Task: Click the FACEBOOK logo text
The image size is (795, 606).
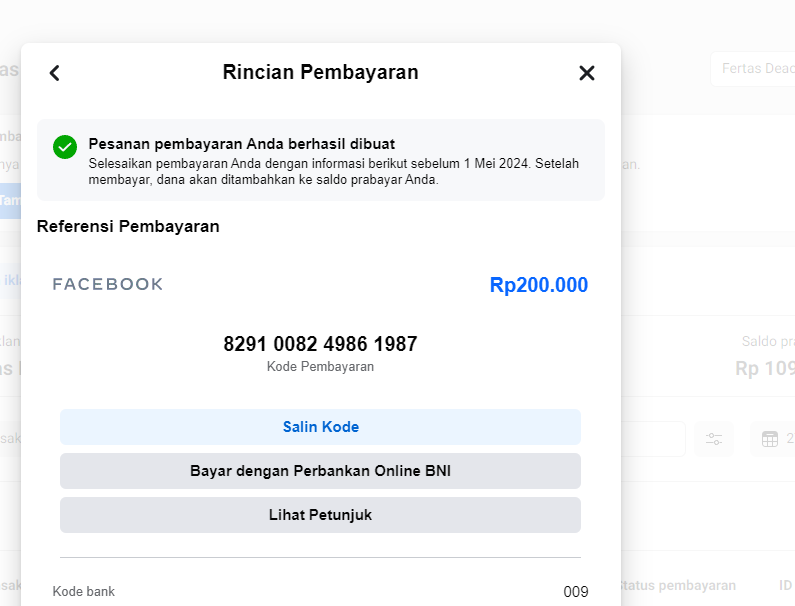Action: coord(108,285)
